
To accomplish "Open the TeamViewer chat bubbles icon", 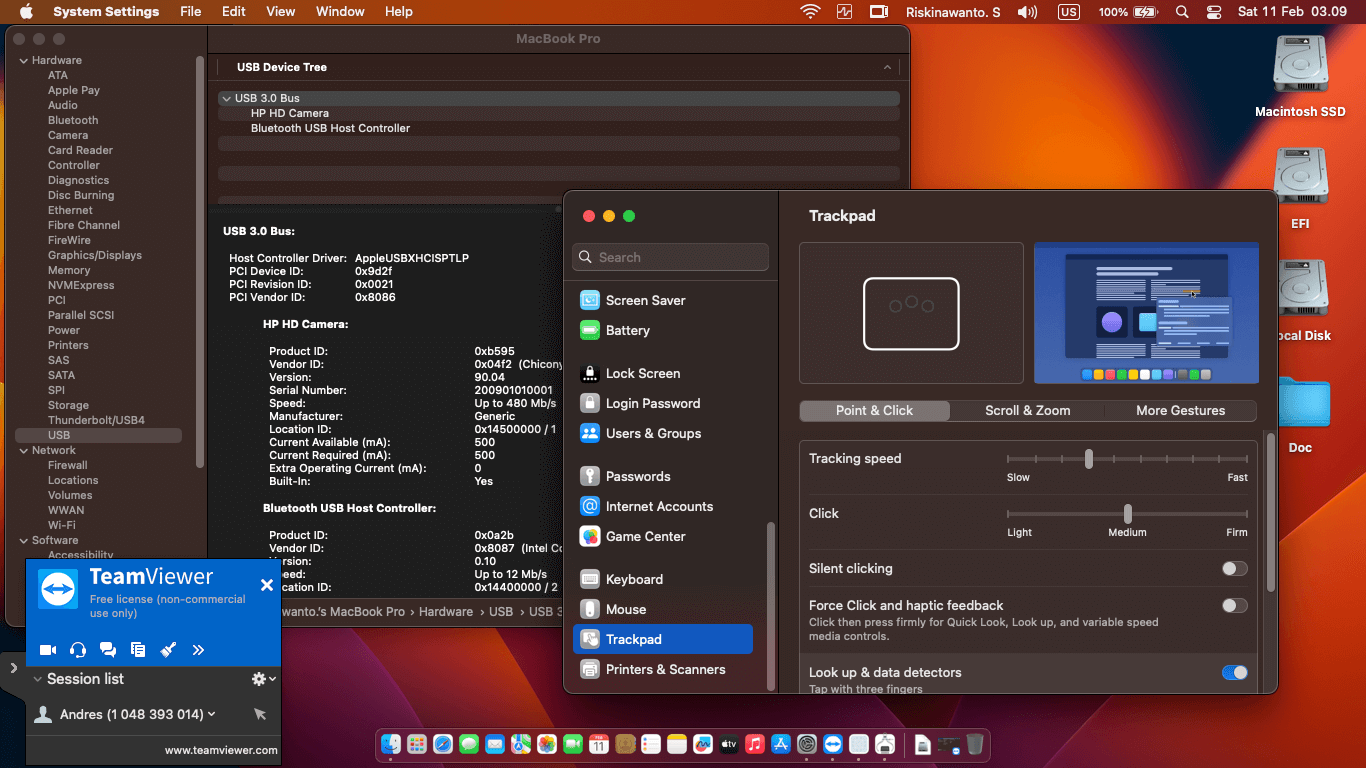I will click(x=108, y=650).
